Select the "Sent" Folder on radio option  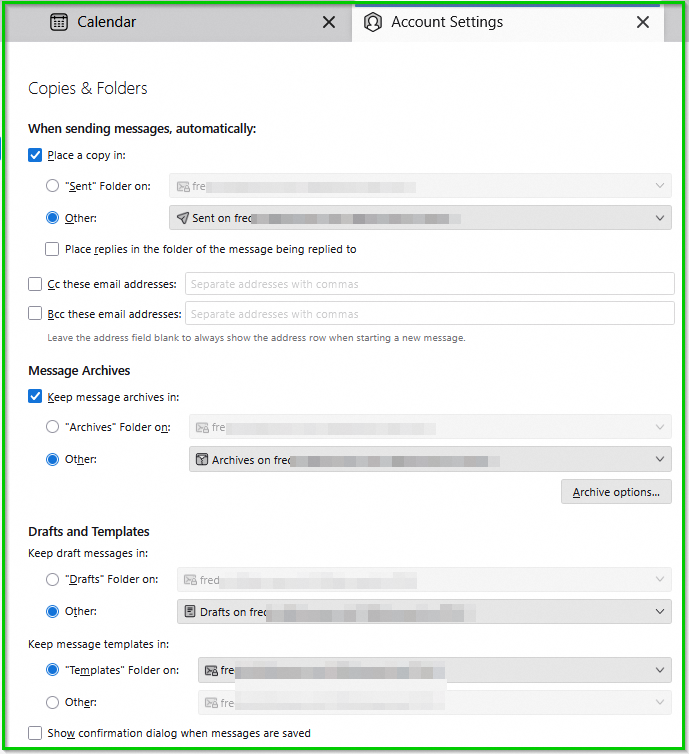pyautogui.click(x=52, y=186)
